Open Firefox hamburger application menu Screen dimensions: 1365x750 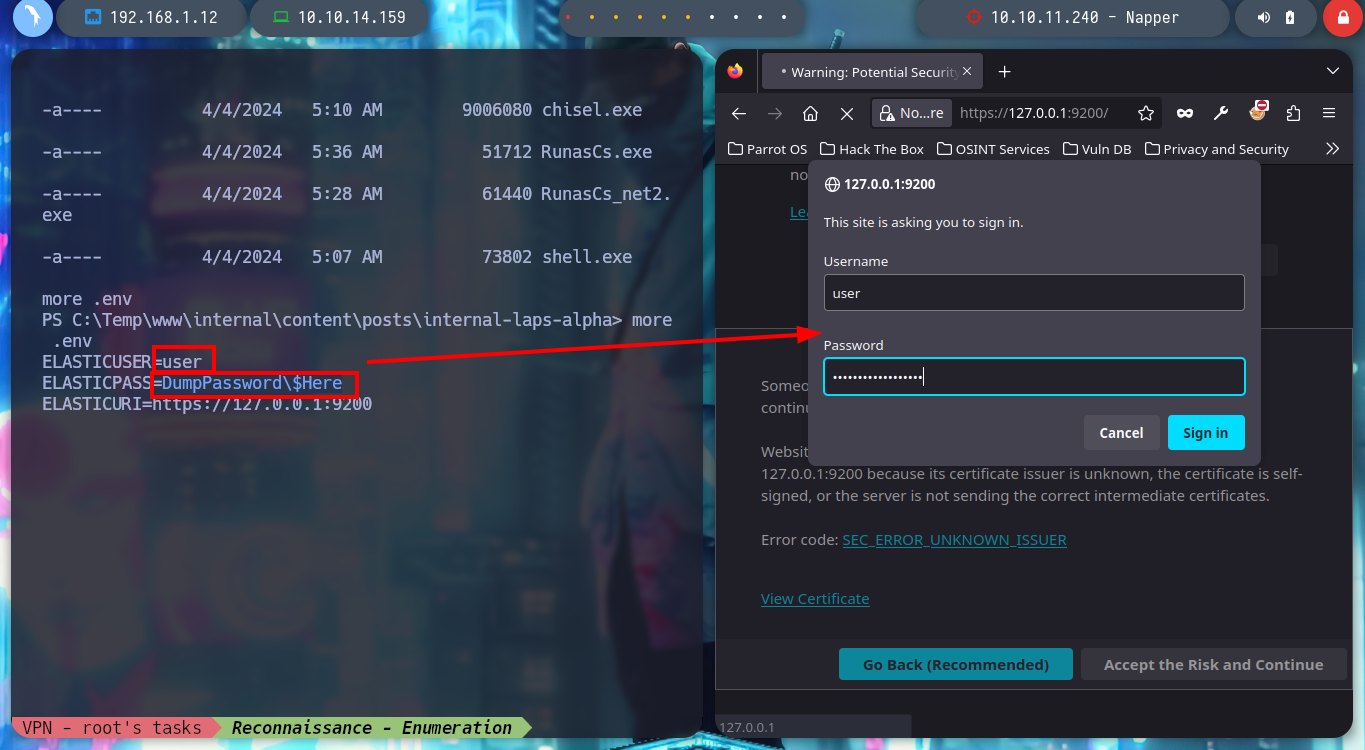coord(1329,113)
